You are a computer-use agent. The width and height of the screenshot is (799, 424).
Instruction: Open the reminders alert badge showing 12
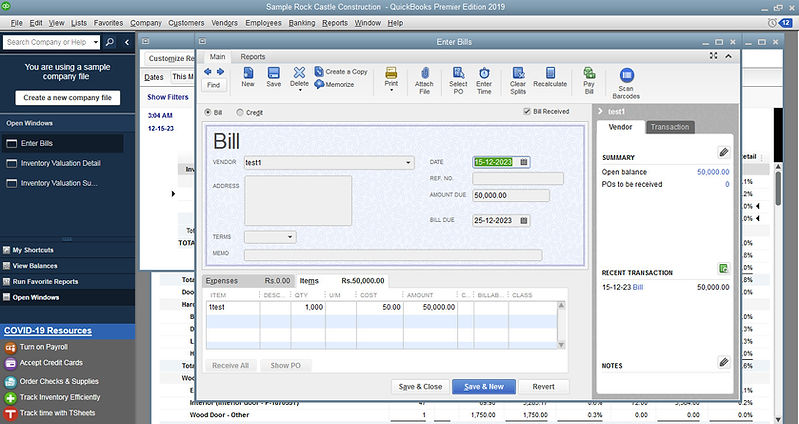point(785,23)
